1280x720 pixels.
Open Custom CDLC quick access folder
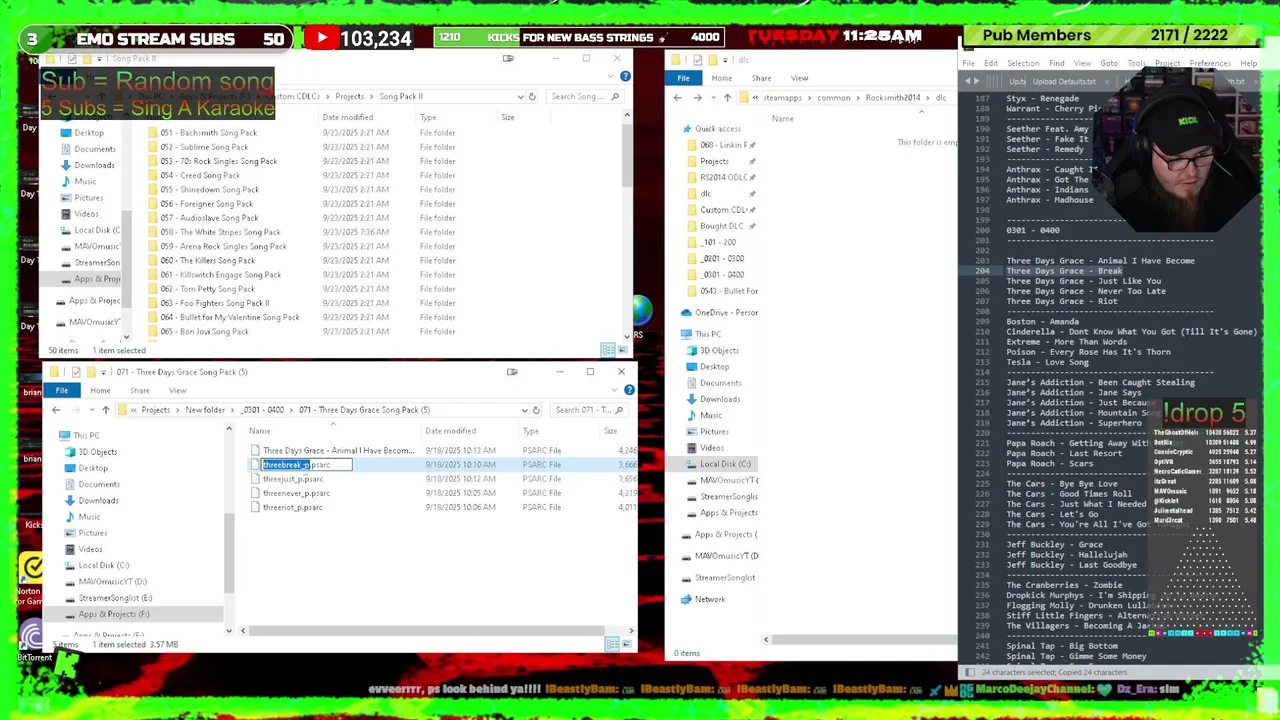coord(724,210)
